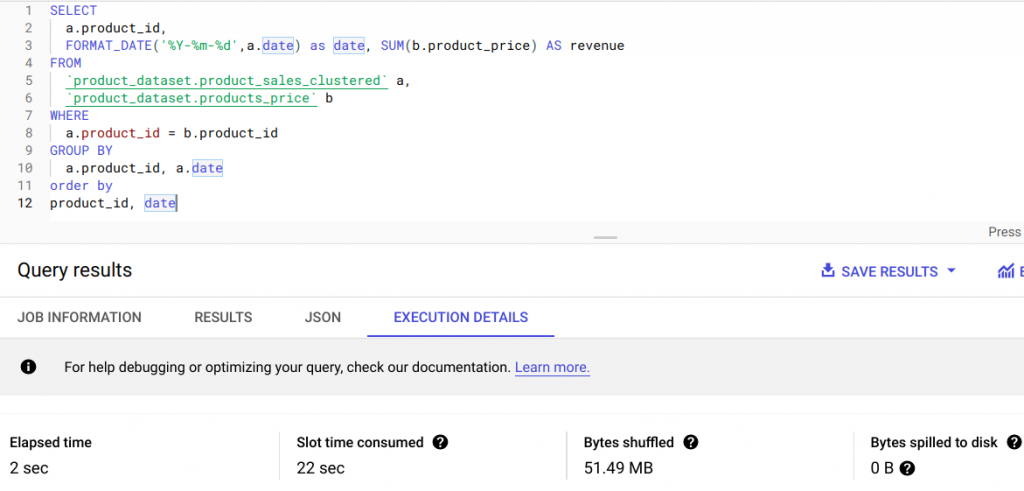
Task: Click the chart icon at top right of results
Action: click(x=1006, y=271)
